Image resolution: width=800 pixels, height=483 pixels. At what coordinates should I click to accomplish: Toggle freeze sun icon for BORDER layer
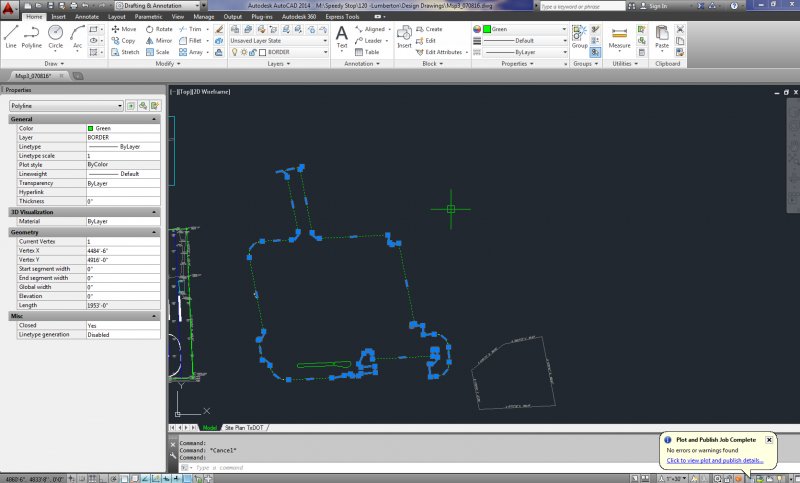[244, 52]
